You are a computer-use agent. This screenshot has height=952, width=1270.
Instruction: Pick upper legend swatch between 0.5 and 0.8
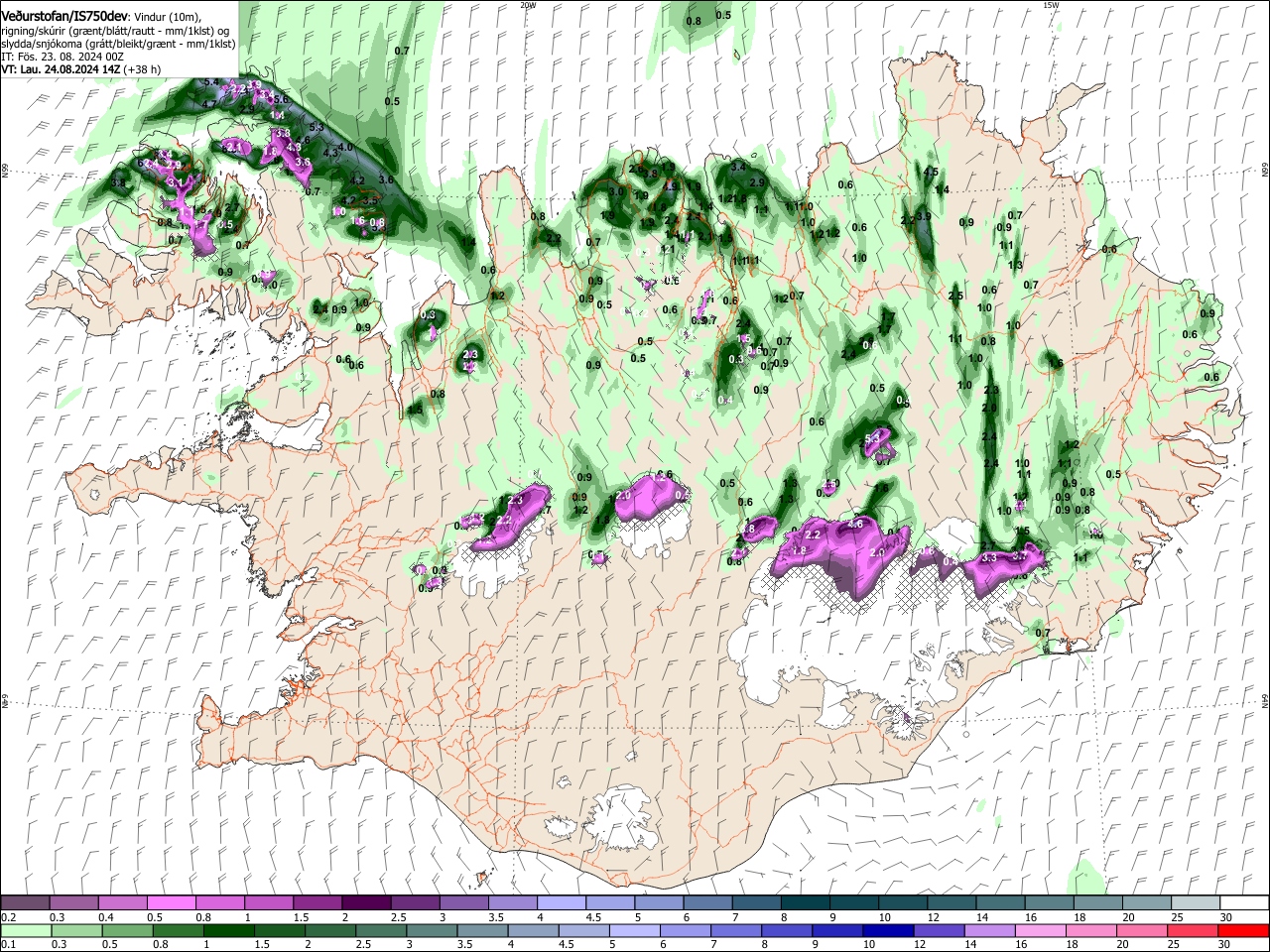click(x=171, y=903)
